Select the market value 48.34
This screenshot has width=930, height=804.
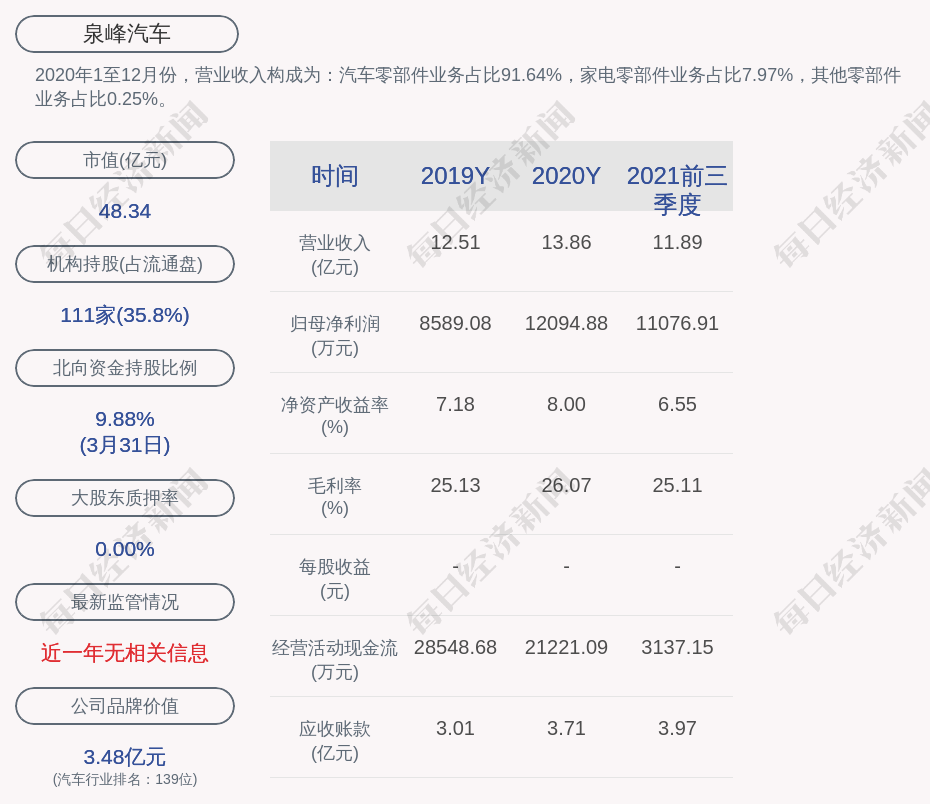(125, 211)
